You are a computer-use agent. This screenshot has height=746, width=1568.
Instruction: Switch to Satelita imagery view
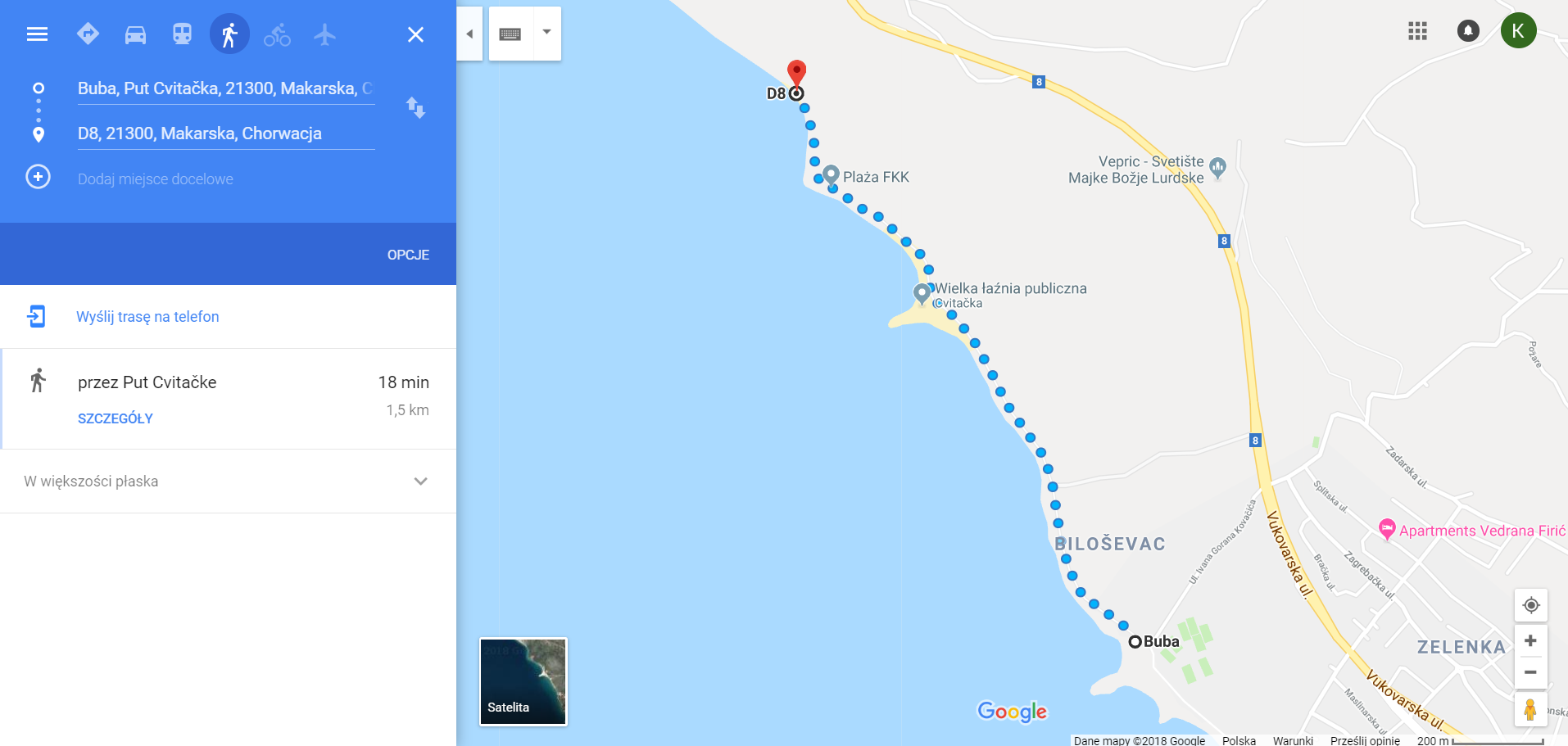pyautogui.click(x=523, y=681)
